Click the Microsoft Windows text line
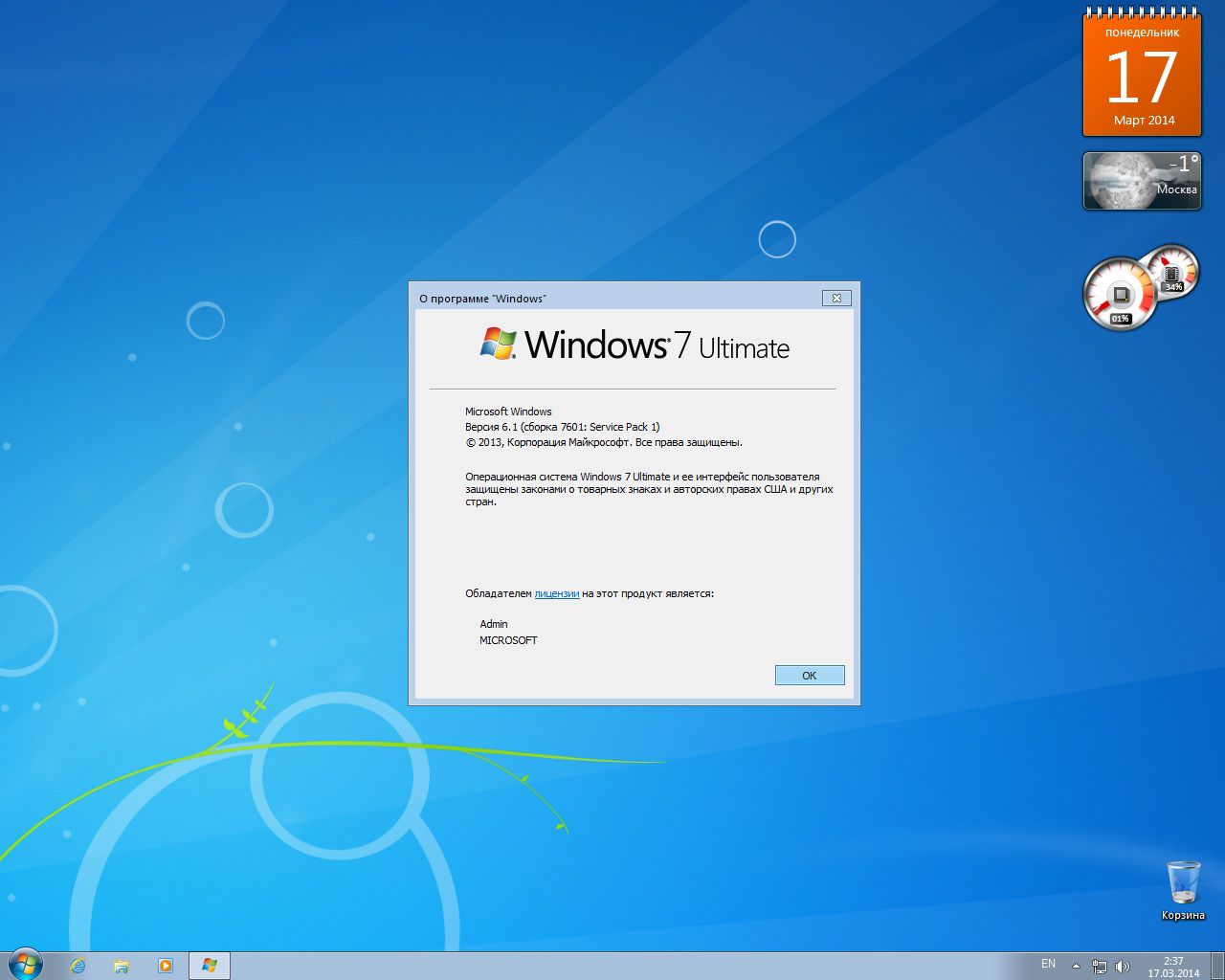The image size is (1225, 980). pos(508,412)
